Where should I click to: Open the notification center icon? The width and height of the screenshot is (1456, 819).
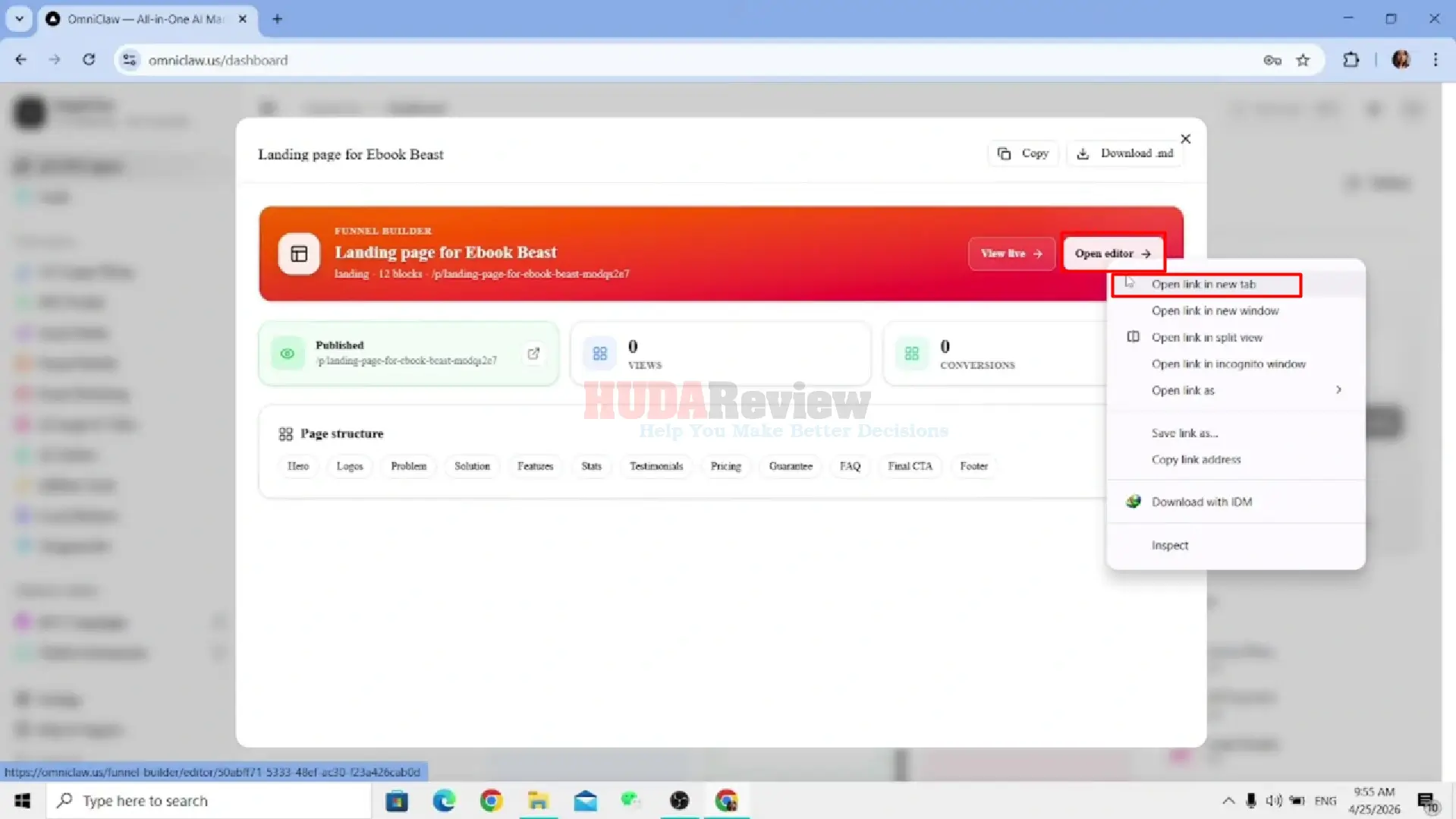coord(1427,802)
